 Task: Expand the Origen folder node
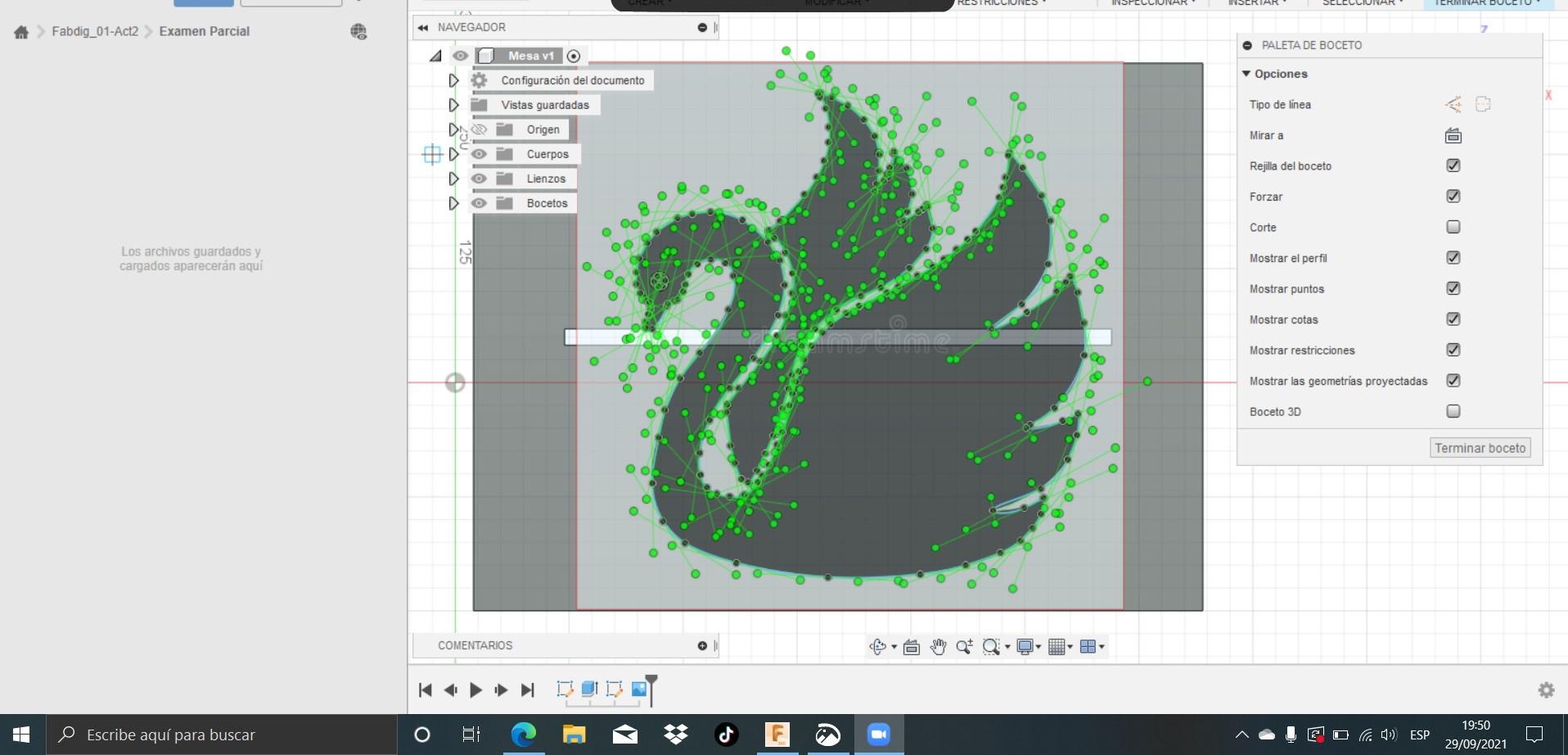click(453, 129)
